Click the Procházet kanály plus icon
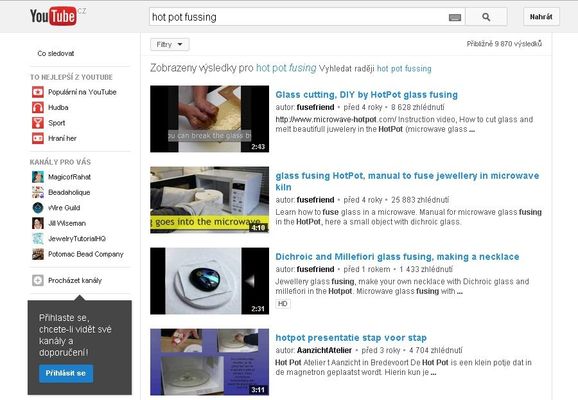This screenshot has width=578, height=400. click(x=38, y=280)
